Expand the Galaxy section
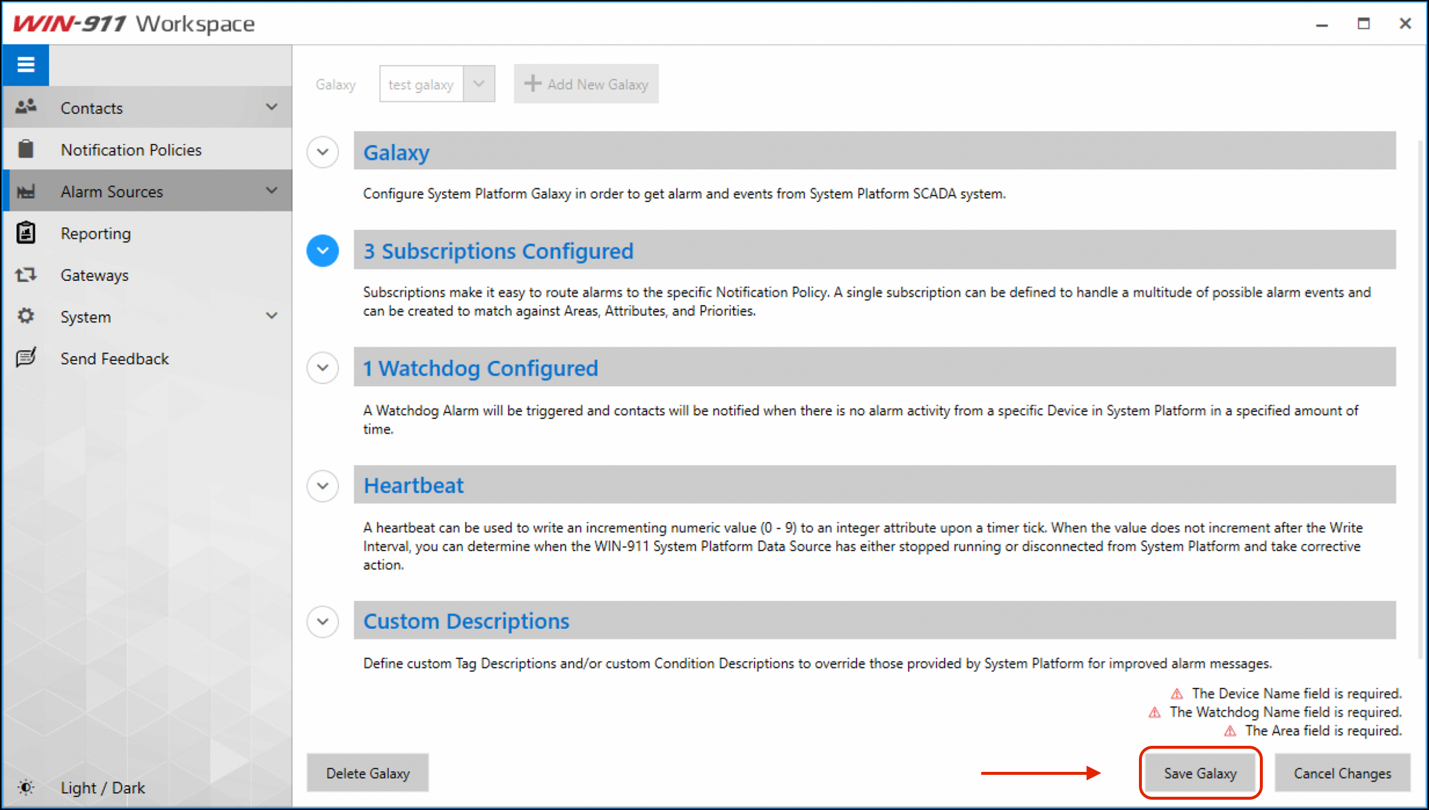Screen dimensions: 1429x810 click(322, 152)
